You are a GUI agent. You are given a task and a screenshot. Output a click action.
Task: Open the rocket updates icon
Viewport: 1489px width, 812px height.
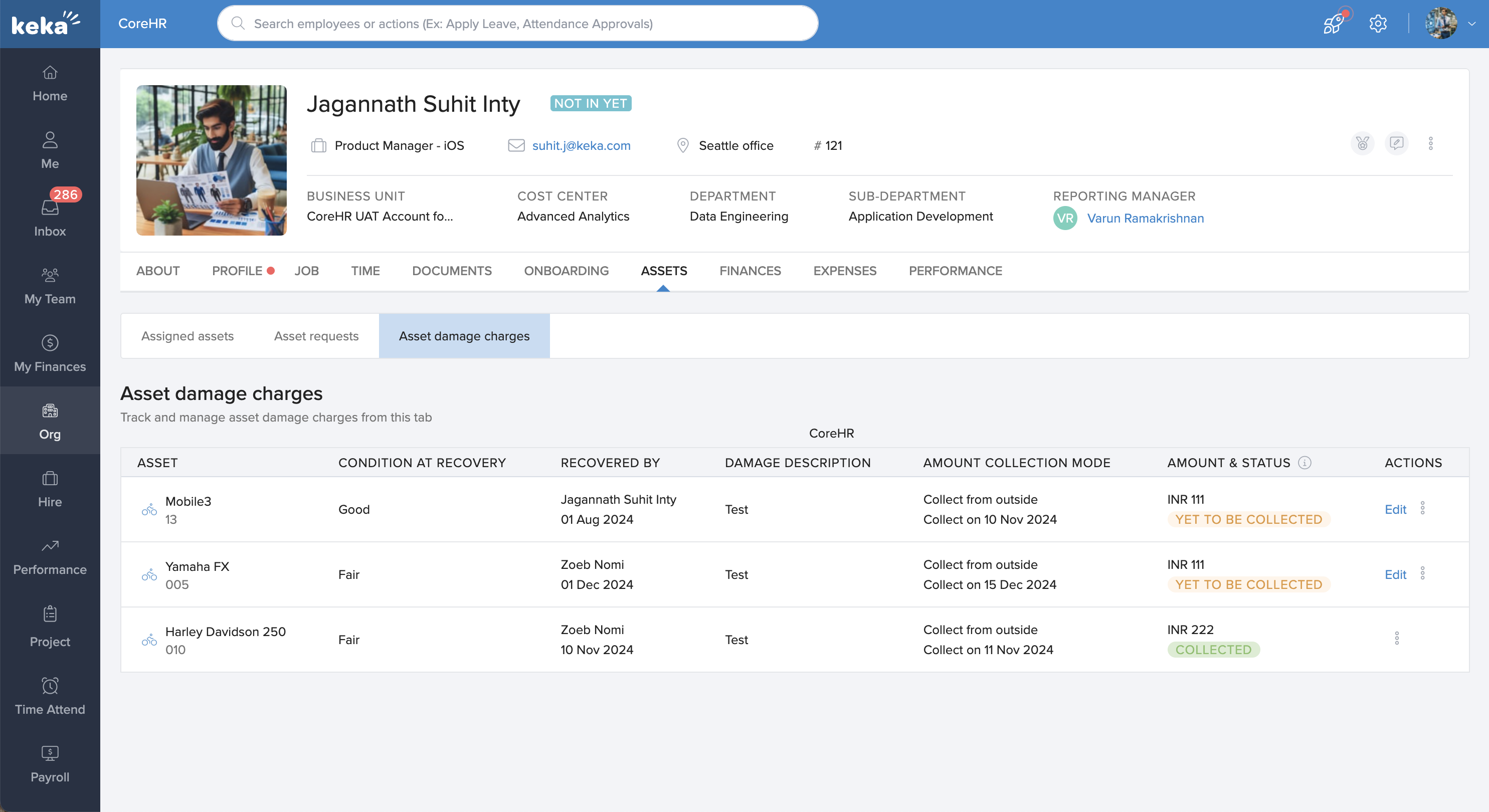click(x=1334, y=24)
